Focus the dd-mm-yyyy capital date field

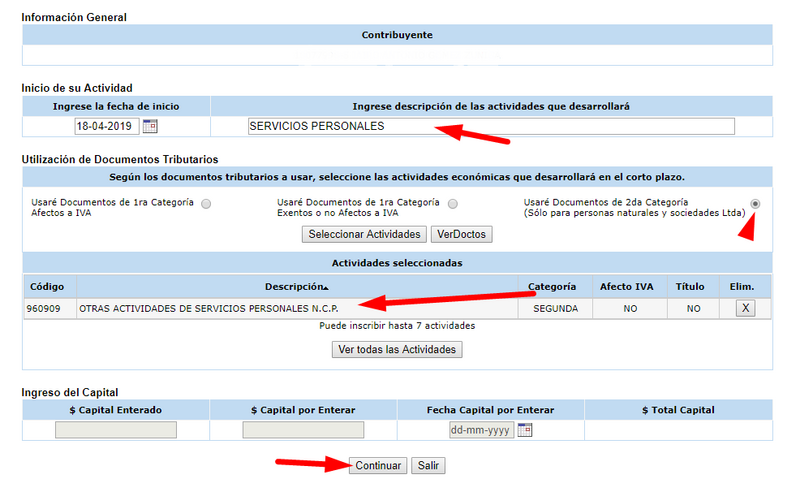[x=481, y=430]
